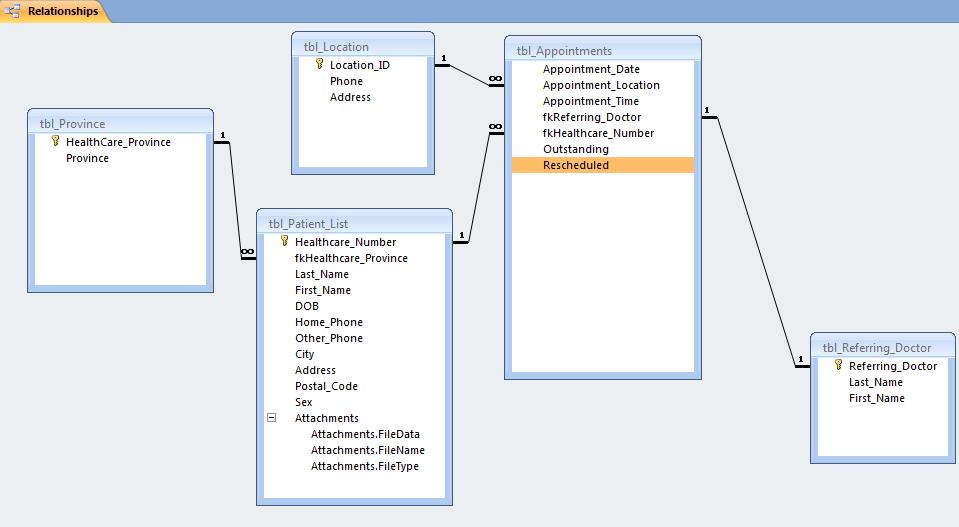
Task: Select the Postal_Code field
Action: (x=354, y=386)
